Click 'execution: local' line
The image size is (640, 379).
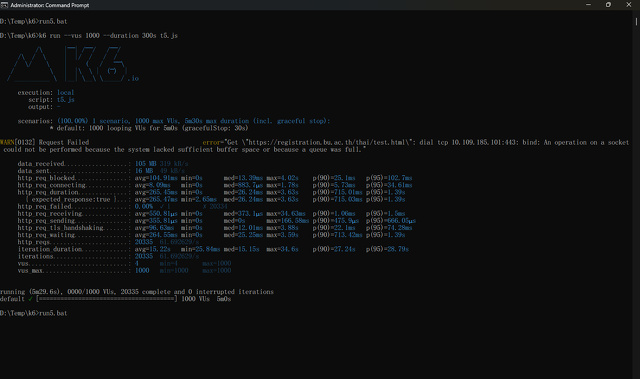pos(46,93)
